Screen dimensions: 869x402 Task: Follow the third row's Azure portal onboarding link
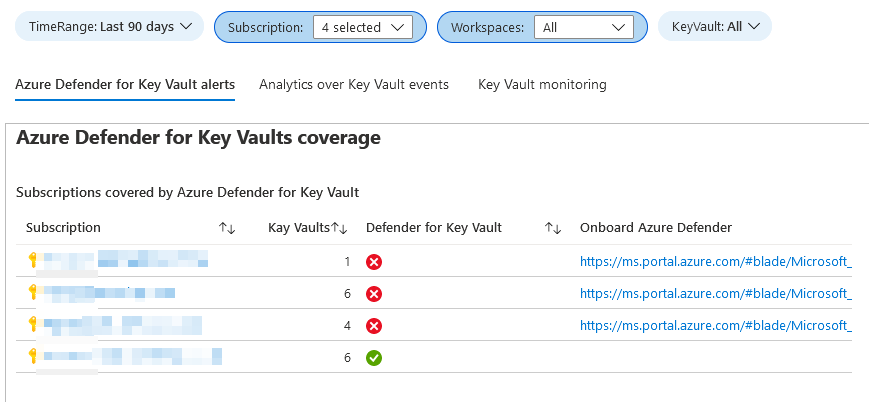pyautogui.click(x=715, y=326)
